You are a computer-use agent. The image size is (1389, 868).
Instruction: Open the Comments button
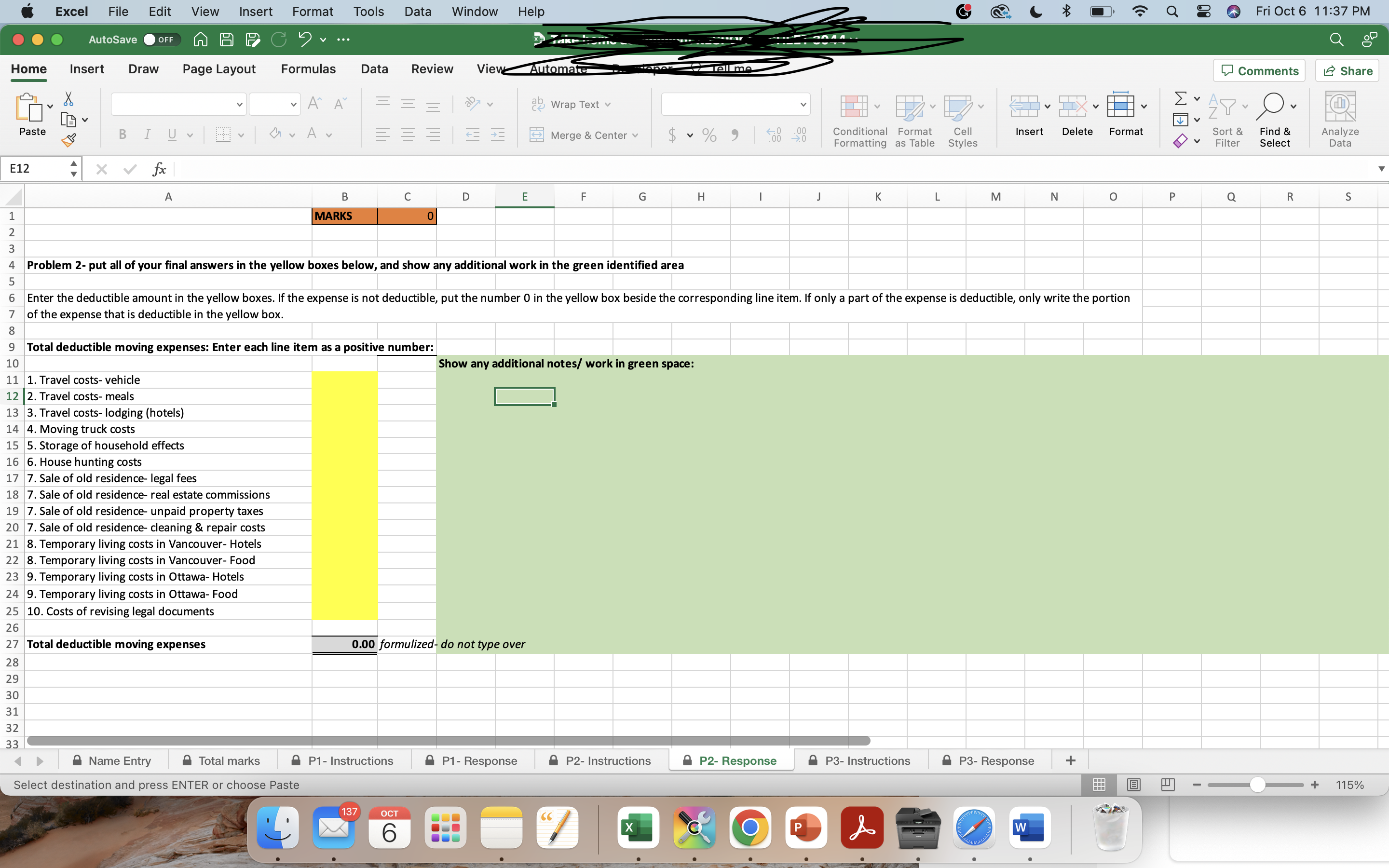(x=1259, y=70)
